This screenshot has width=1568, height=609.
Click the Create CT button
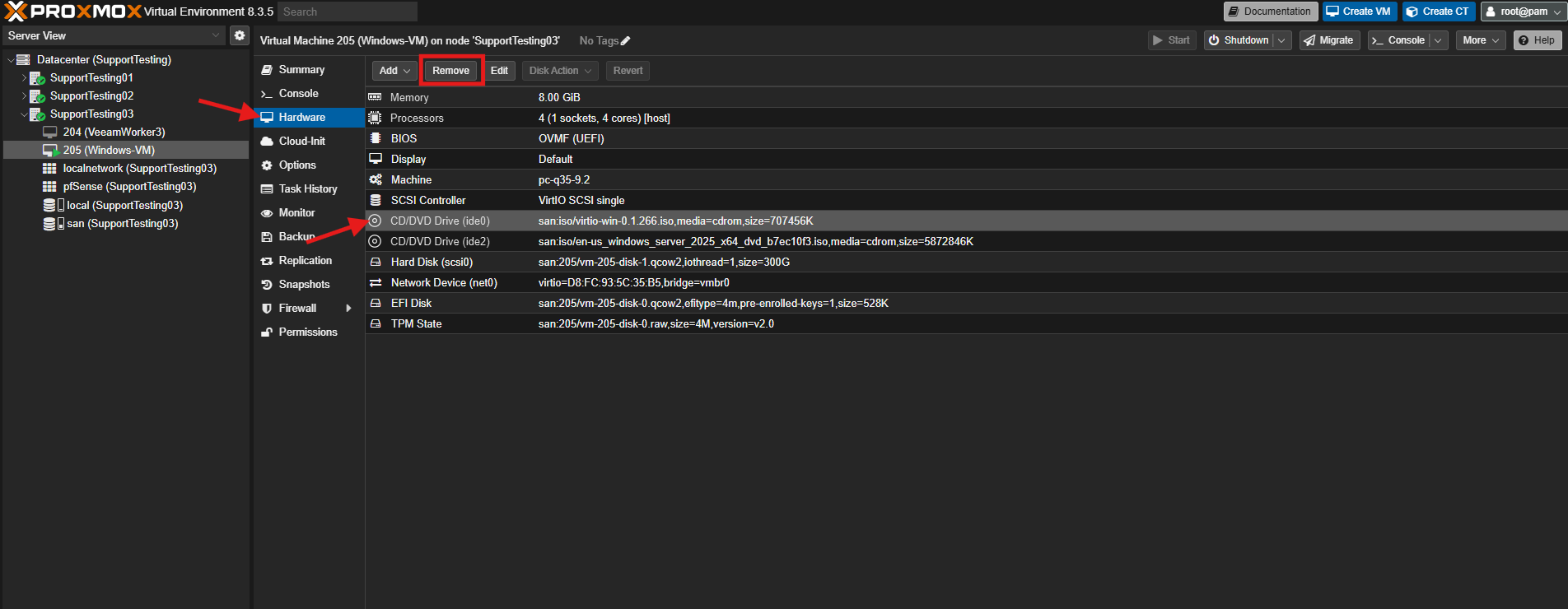[x=1438, y=12]
